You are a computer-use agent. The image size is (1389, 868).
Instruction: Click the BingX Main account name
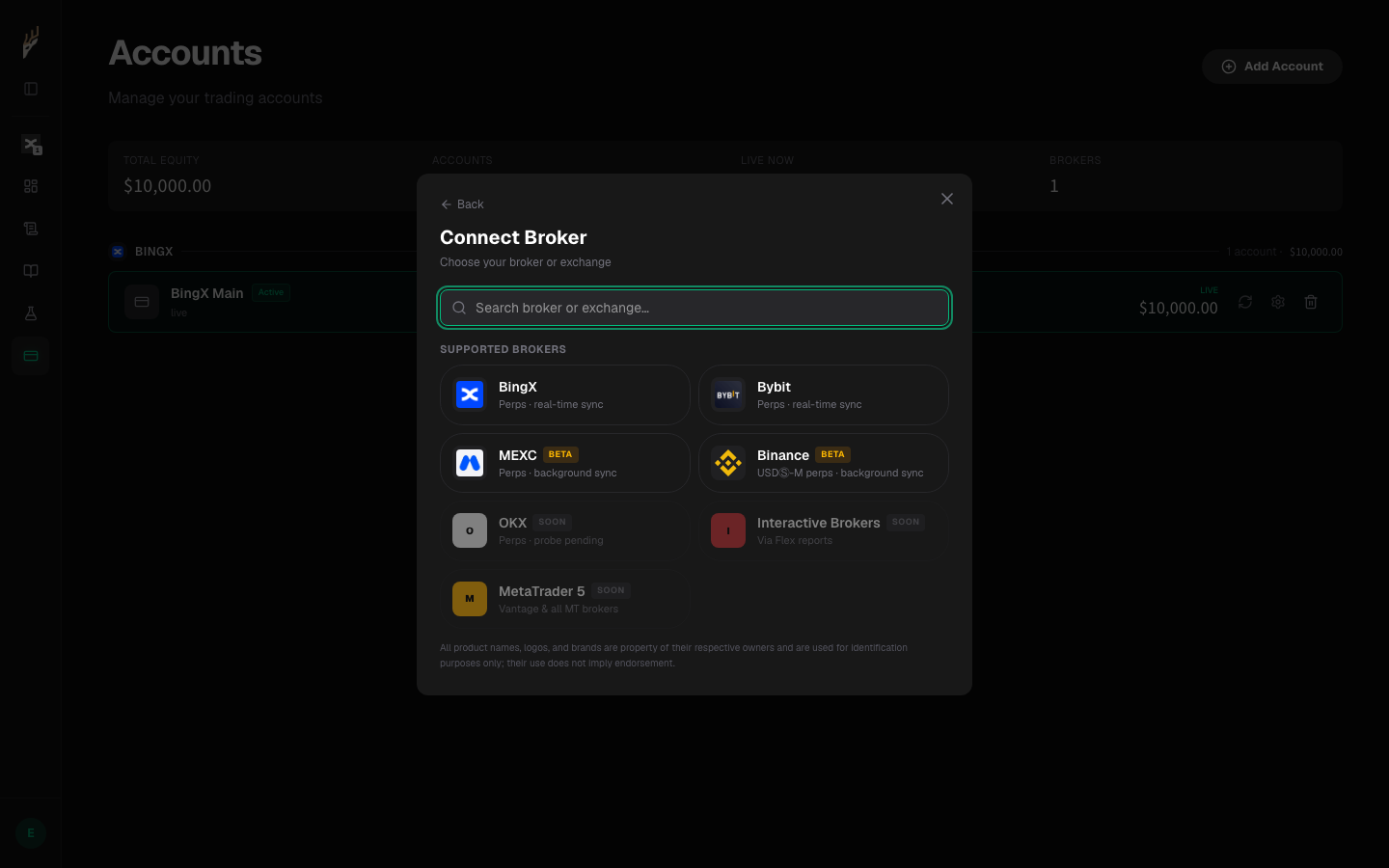pyautogui.click(x=206, y=293)
